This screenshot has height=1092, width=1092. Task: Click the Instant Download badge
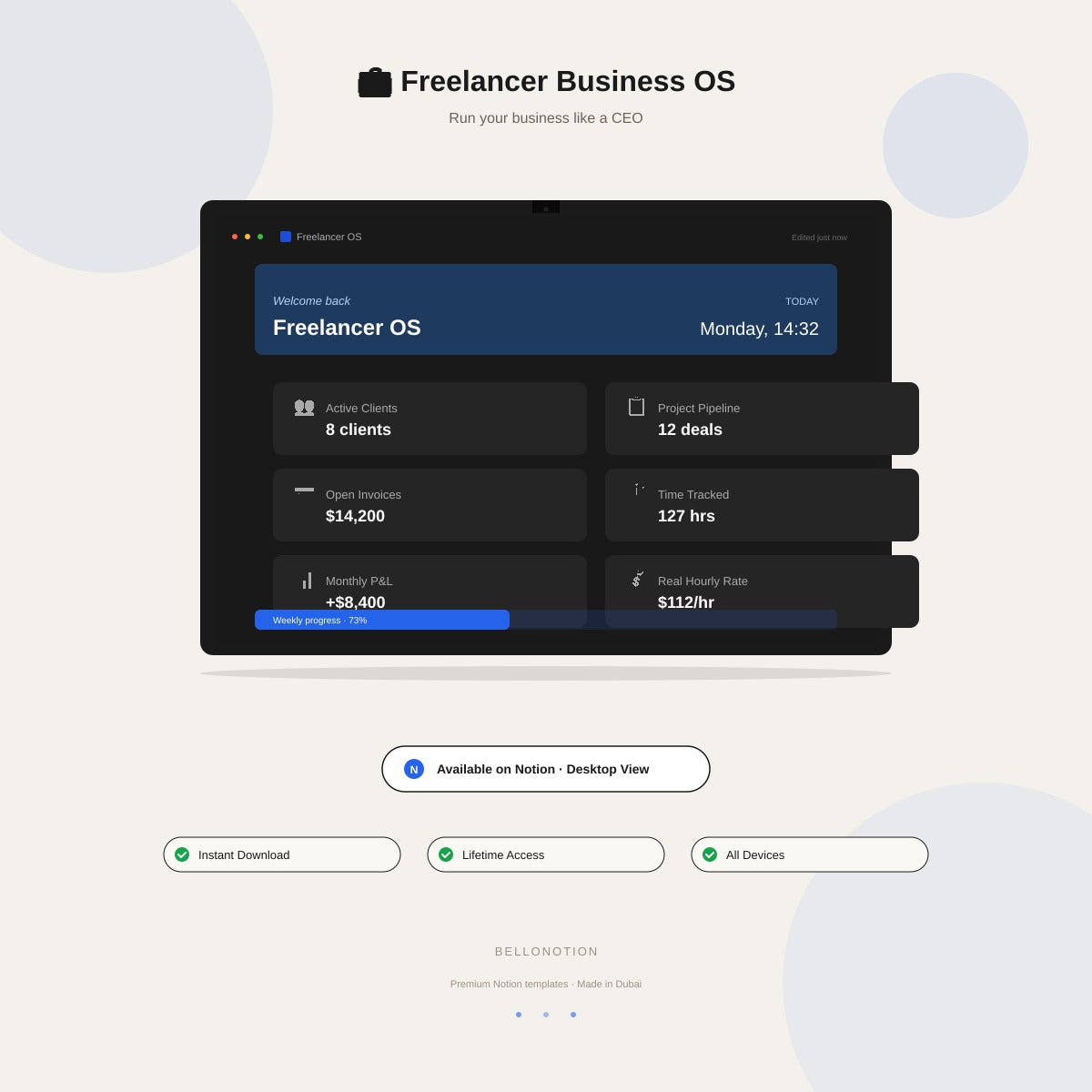point(282,854)
